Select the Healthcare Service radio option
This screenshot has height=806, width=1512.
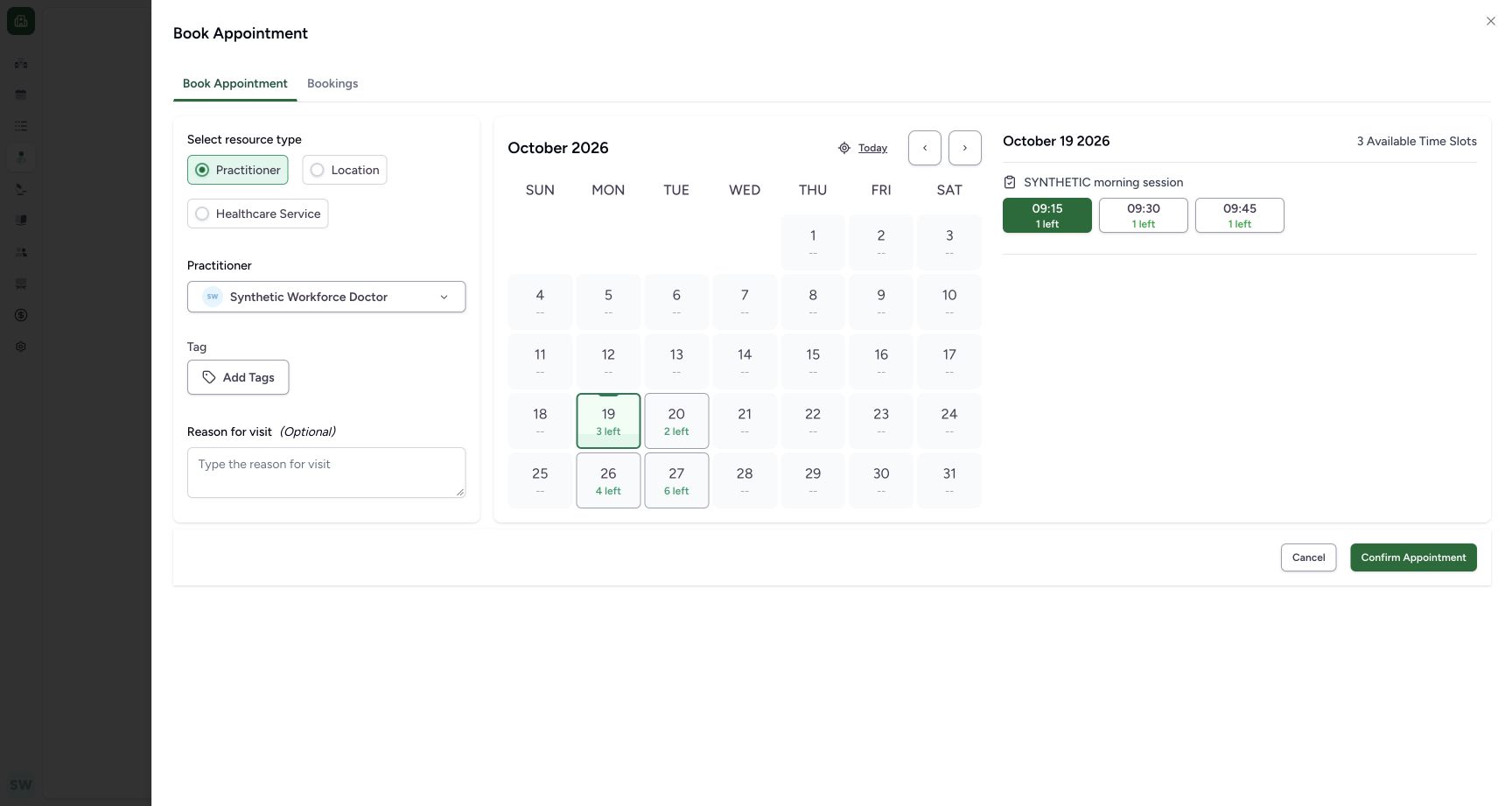click(258, 214)
